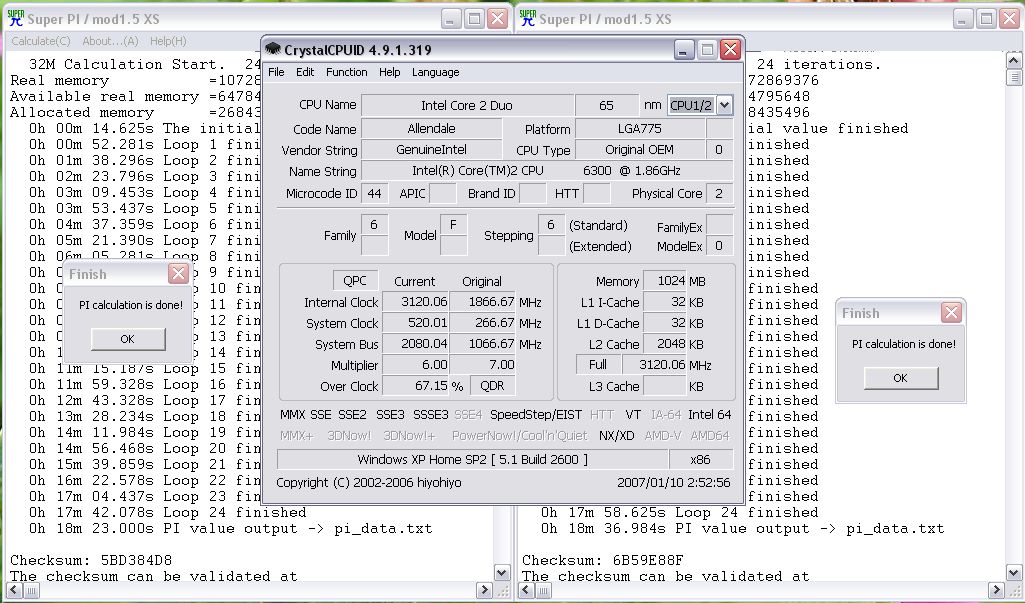Screen dimensions: 1025x603
Task: Open the Edit menu in CrystalCPUID
Action: pyautogui.click(x=305, y=72)
